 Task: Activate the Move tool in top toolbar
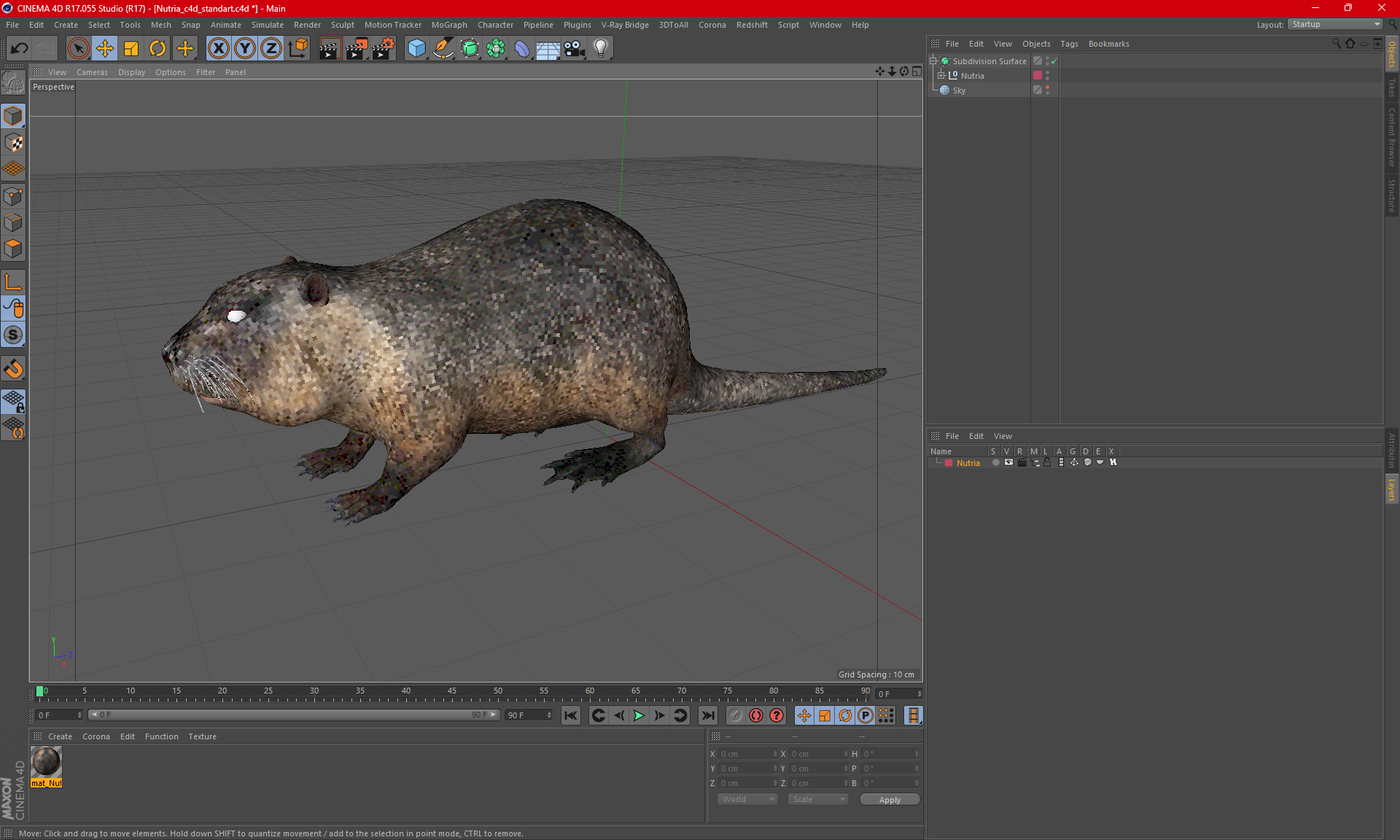tap(105, 49)
